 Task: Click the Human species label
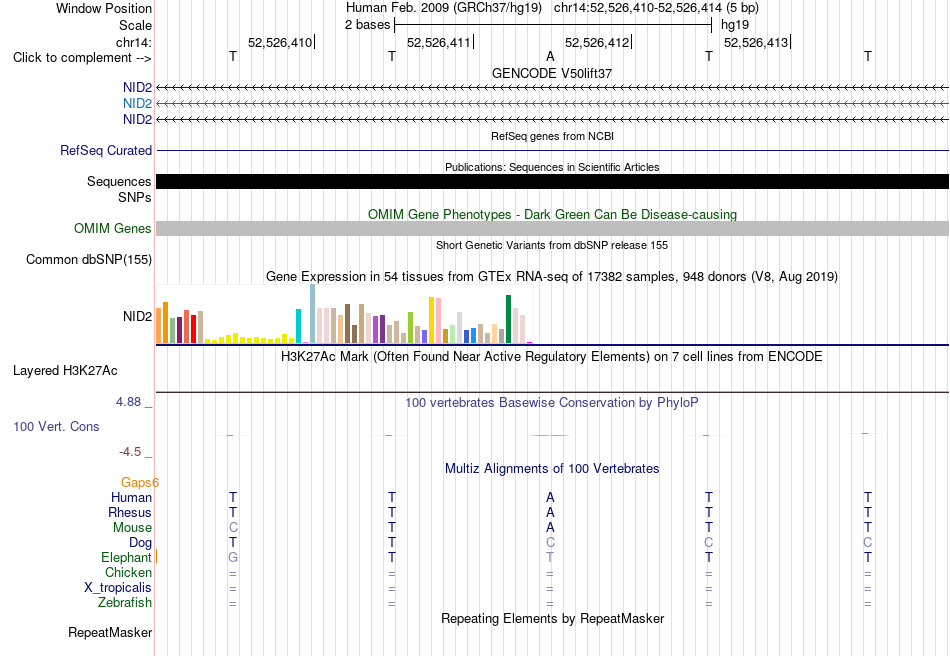pyautogui.click(x=131, y=498)
